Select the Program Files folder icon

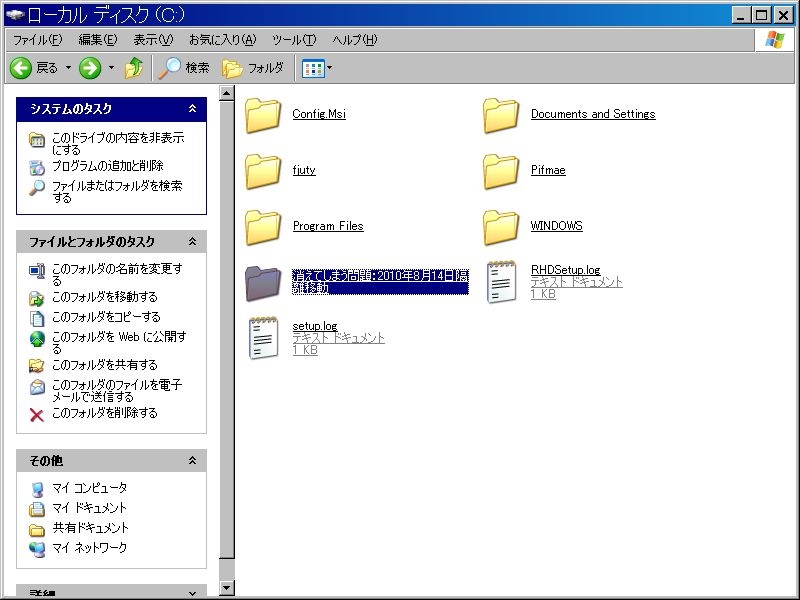point(263,228)
